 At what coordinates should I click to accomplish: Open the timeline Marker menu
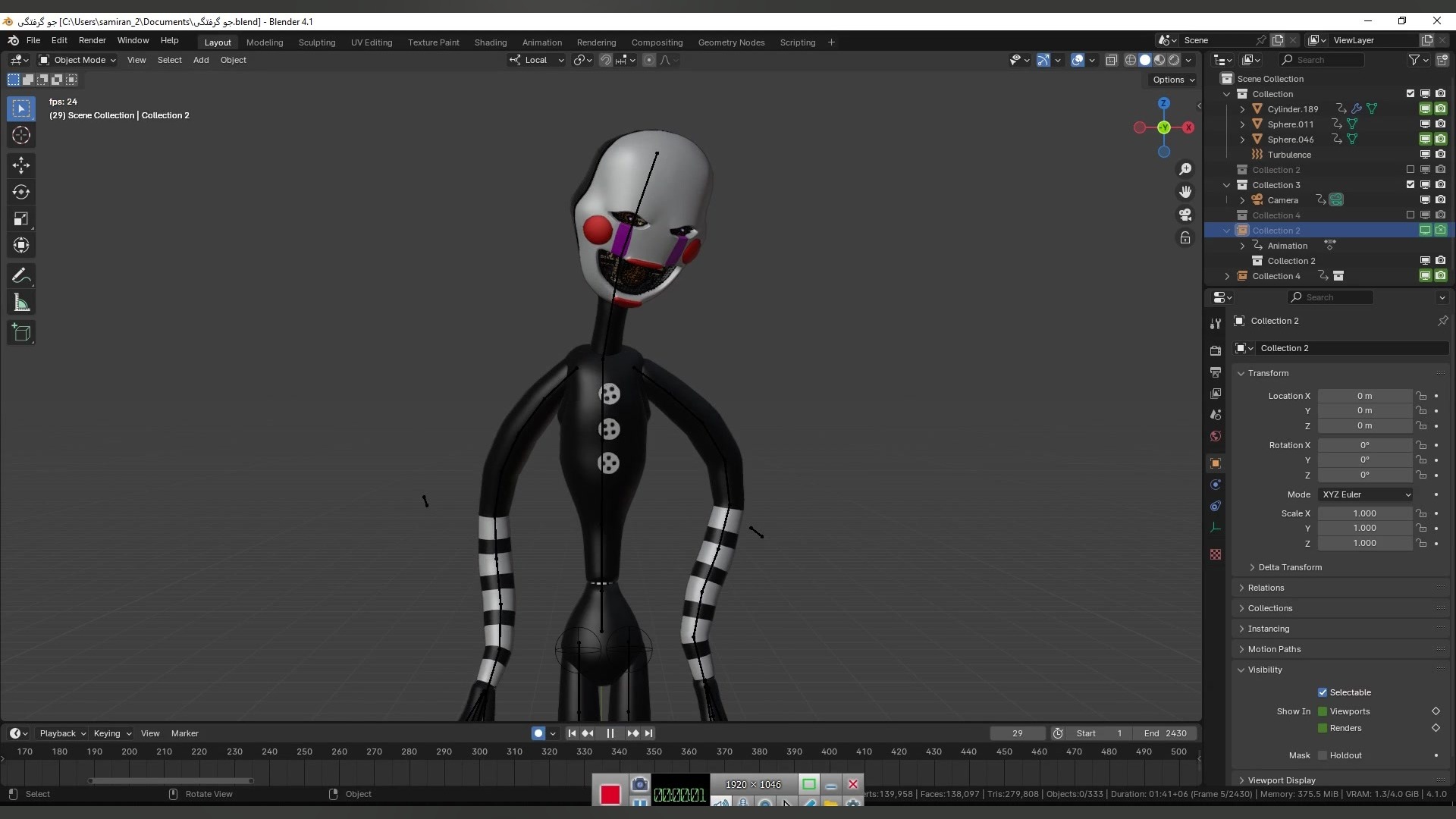click(x=184, y=733)
